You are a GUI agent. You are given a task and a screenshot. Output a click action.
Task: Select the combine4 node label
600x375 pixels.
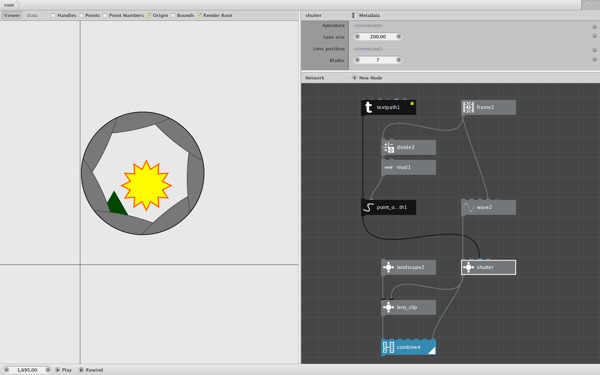[x=408, y=347]
